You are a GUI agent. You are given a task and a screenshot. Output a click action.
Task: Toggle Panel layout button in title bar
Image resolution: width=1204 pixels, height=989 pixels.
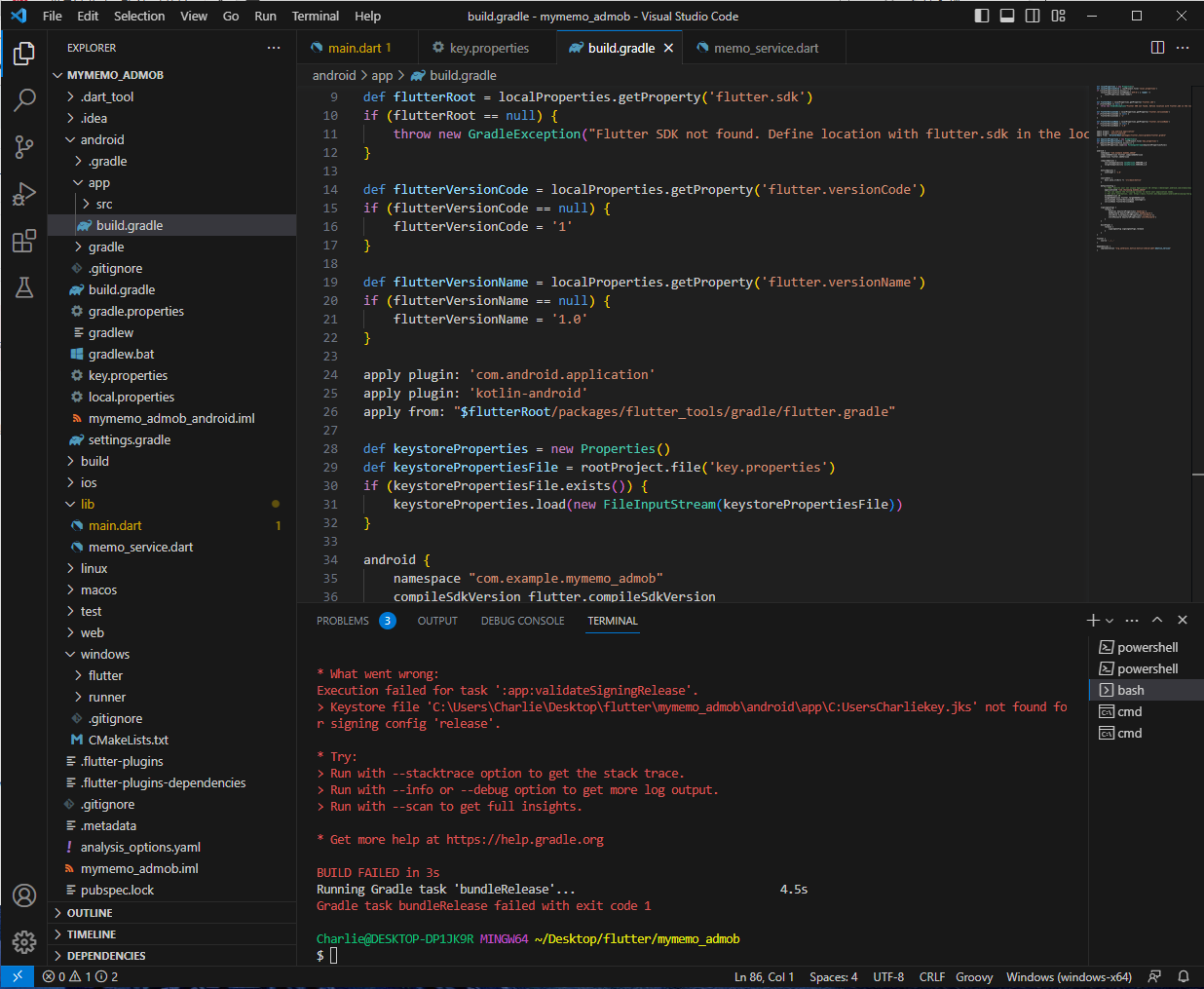[x=1007, y=16]
